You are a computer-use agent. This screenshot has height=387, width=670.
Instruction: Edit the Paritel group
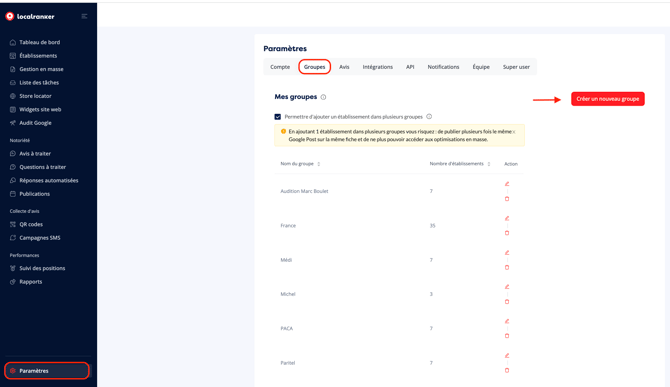[507, 356]
